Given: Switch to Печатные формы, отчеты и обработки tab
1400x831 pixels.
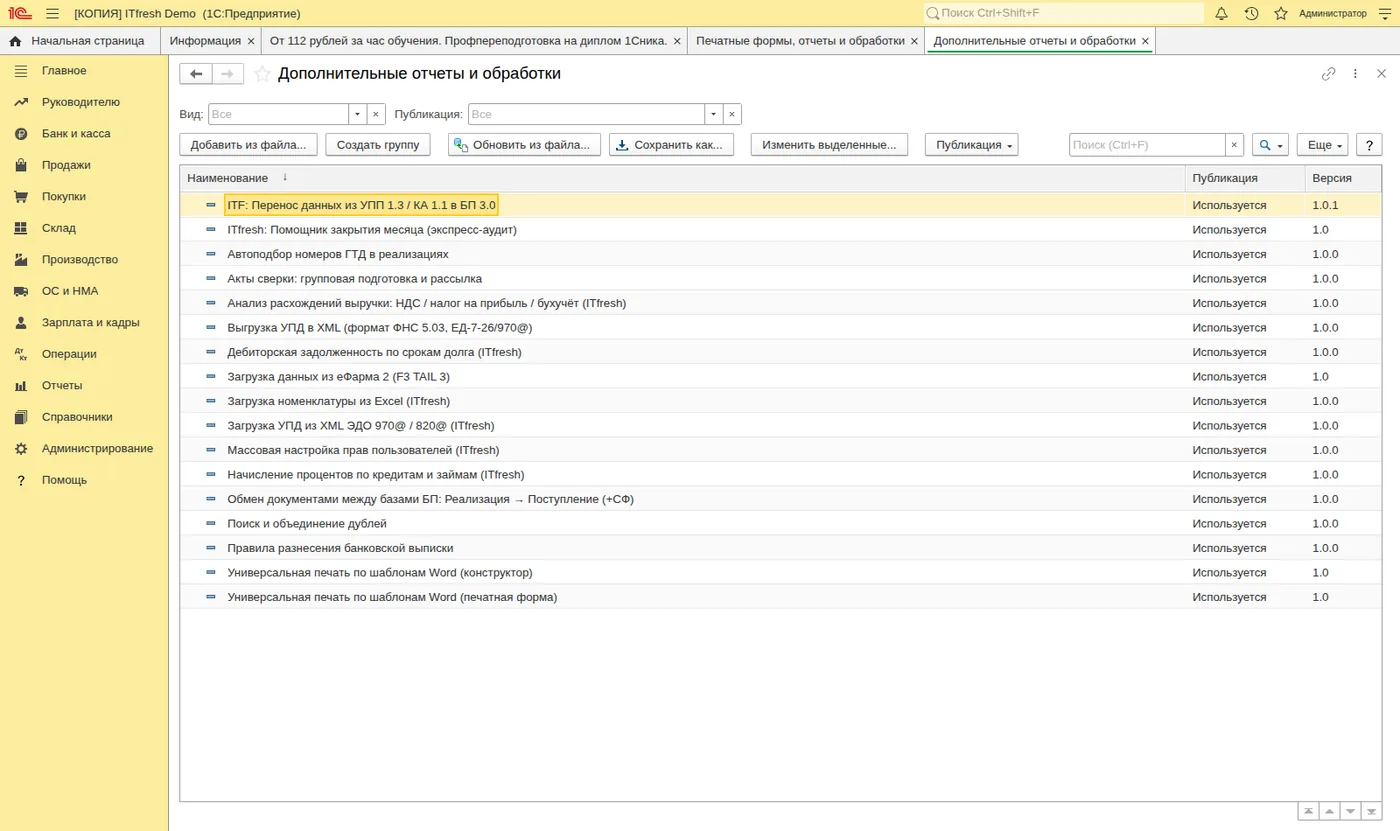Looking at the screenshot, I should point(800,41).
